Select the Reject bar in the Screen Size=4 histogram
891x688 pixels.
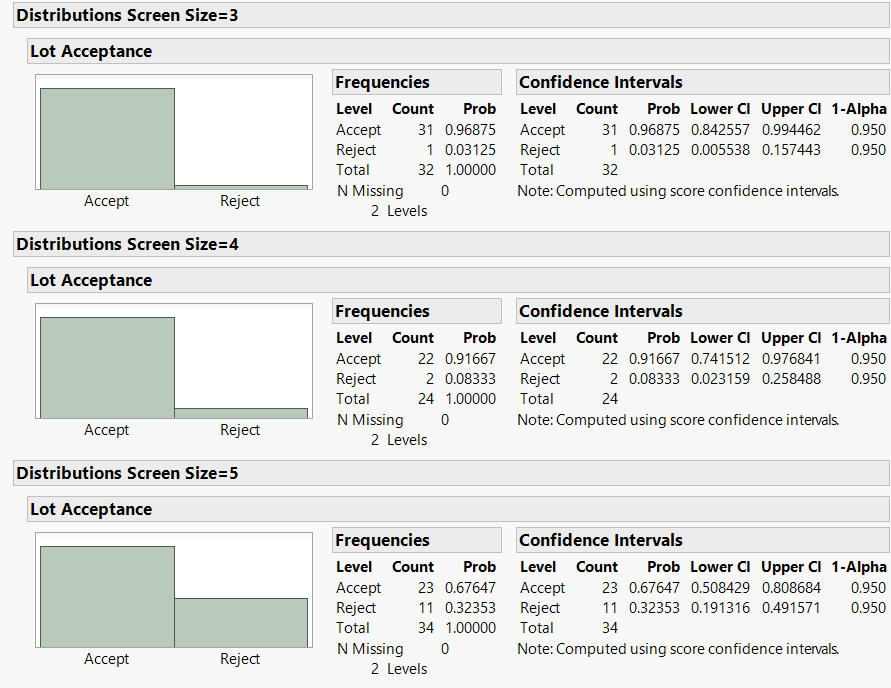coord(240,411)
